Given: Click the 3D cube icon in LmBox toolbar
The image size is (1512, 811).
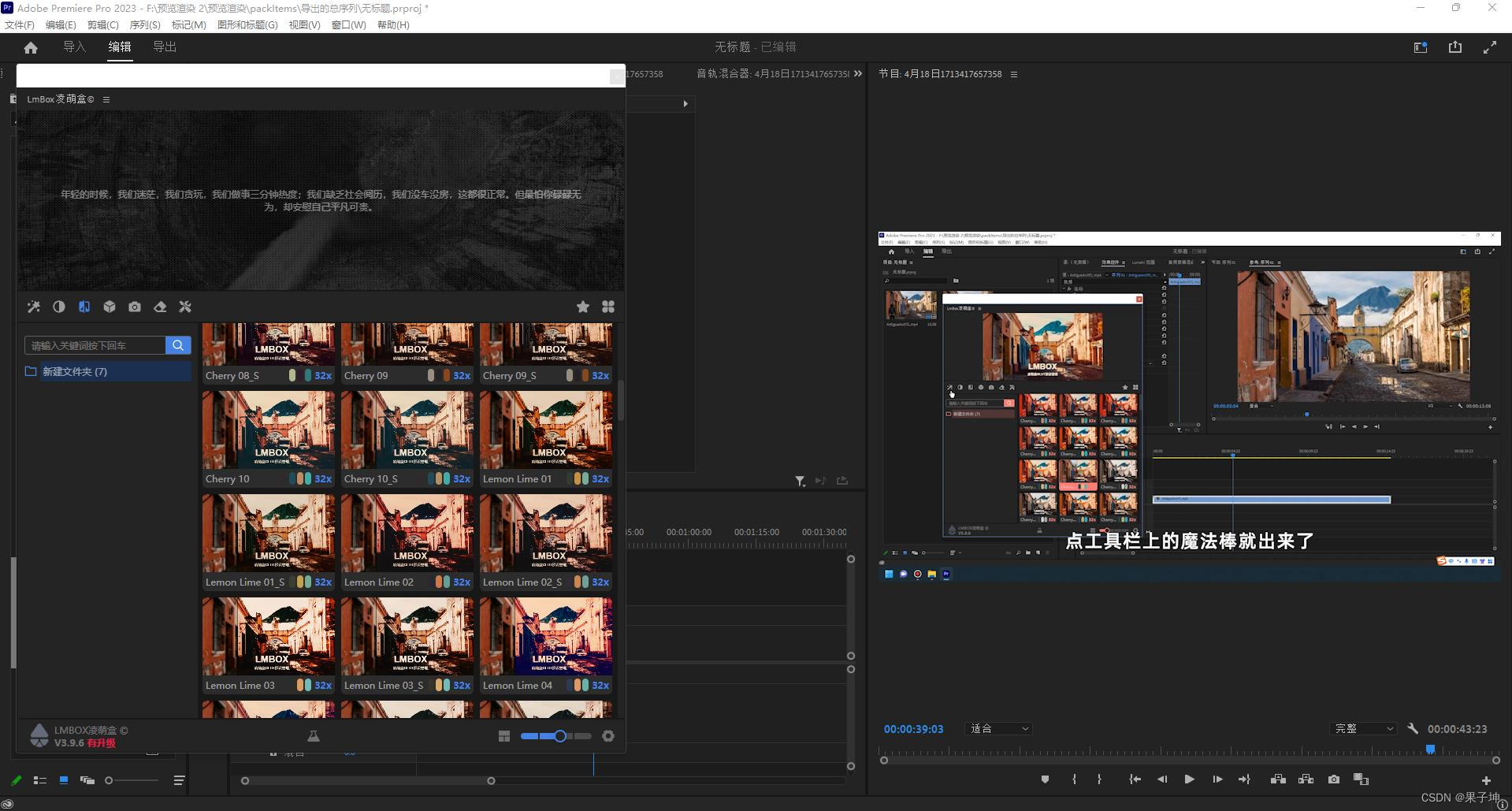Looking at the screenshot, I should (x=110, y=307).
